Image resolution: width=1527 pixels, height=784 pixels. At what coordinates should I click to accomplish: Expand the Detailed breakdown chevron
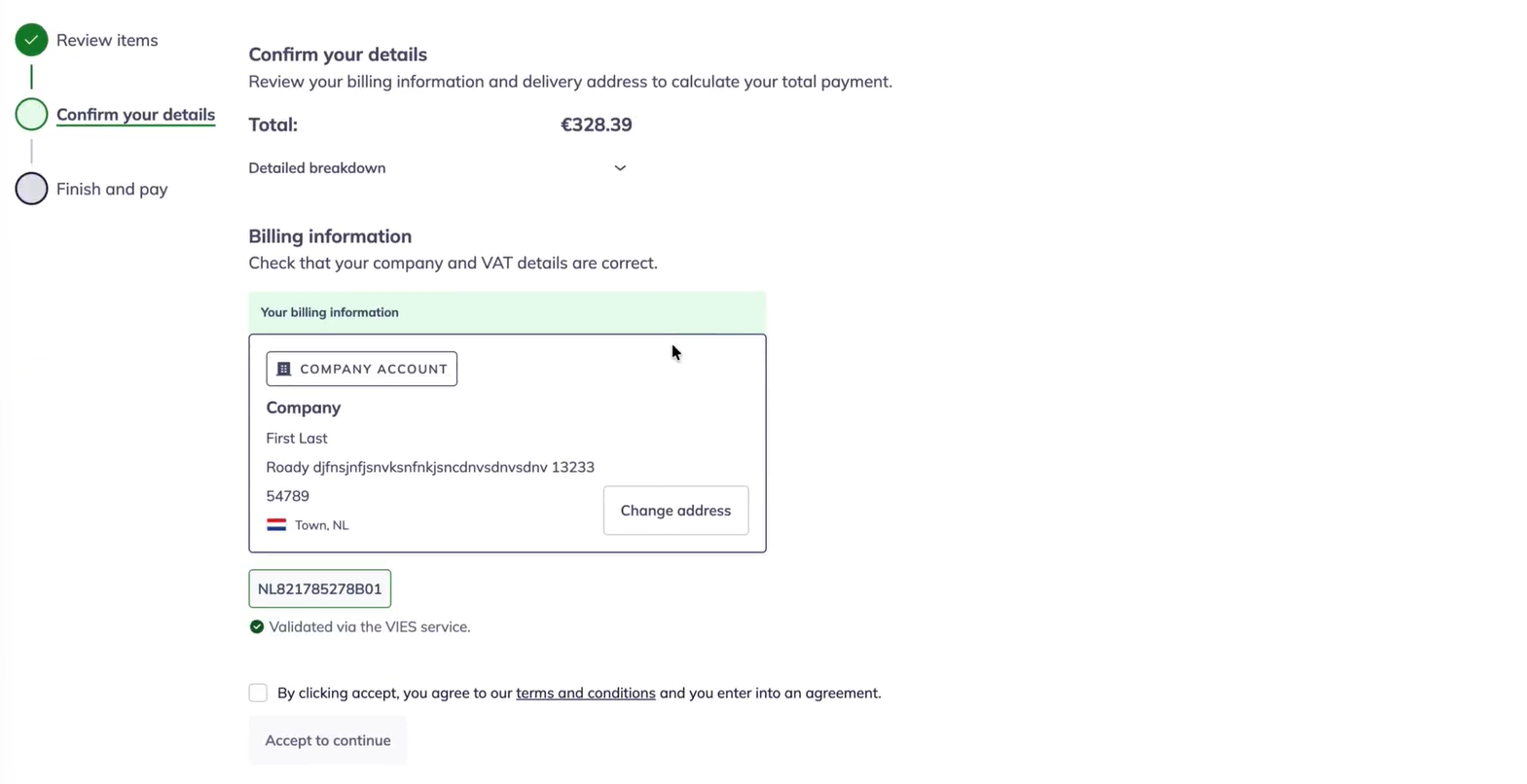(x=620, y=168)
